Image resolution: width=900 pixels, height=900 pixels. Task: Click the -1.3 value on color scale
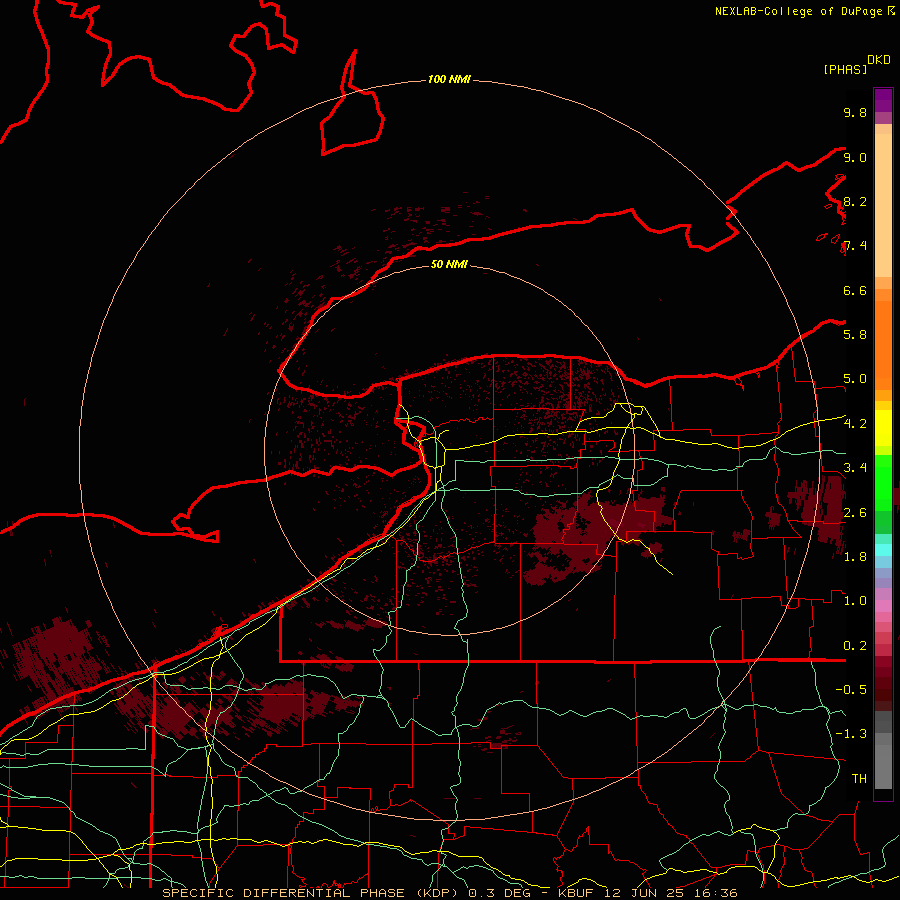pos(851,734)
